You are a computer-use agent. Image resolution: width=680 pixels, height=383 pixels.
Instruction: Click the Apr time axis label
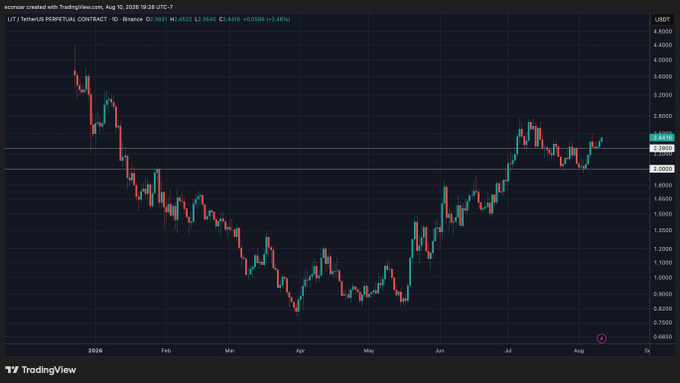point(300,350)
